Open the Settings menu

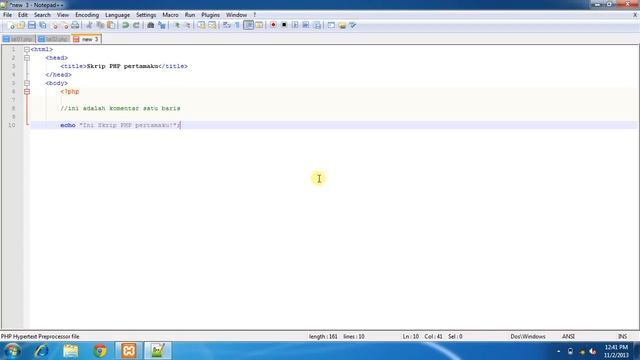(146, 15)
